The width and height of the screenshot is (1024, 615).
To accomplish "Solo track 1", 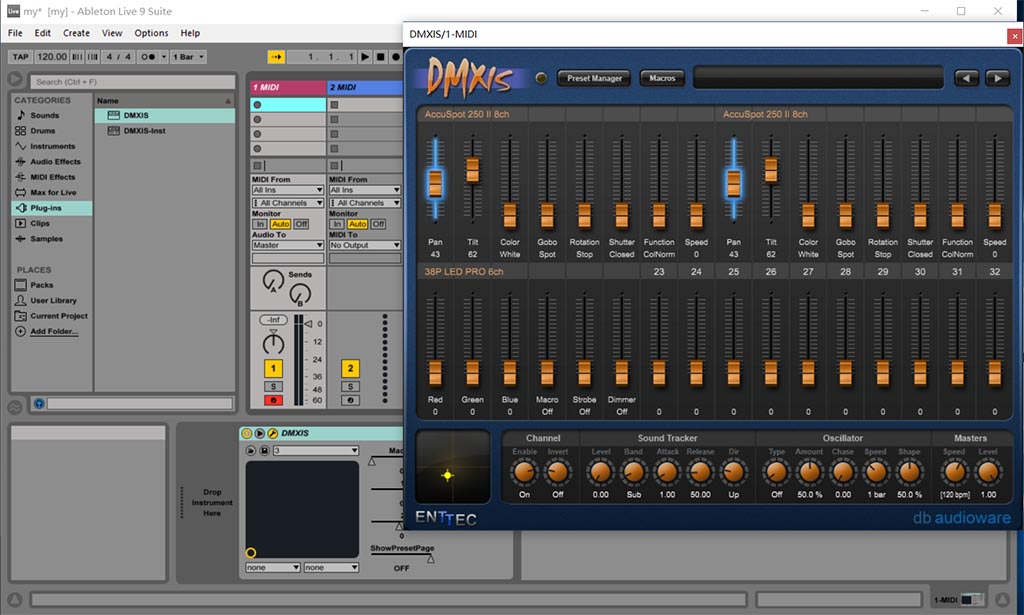I will 273,387.
